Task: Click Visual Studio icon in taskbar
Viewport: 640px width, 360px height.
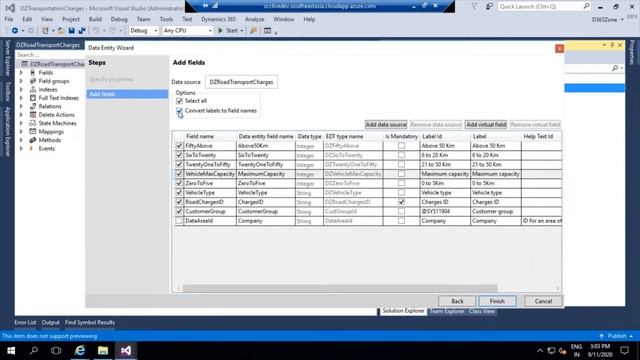Action: click(x=126, y=351)
